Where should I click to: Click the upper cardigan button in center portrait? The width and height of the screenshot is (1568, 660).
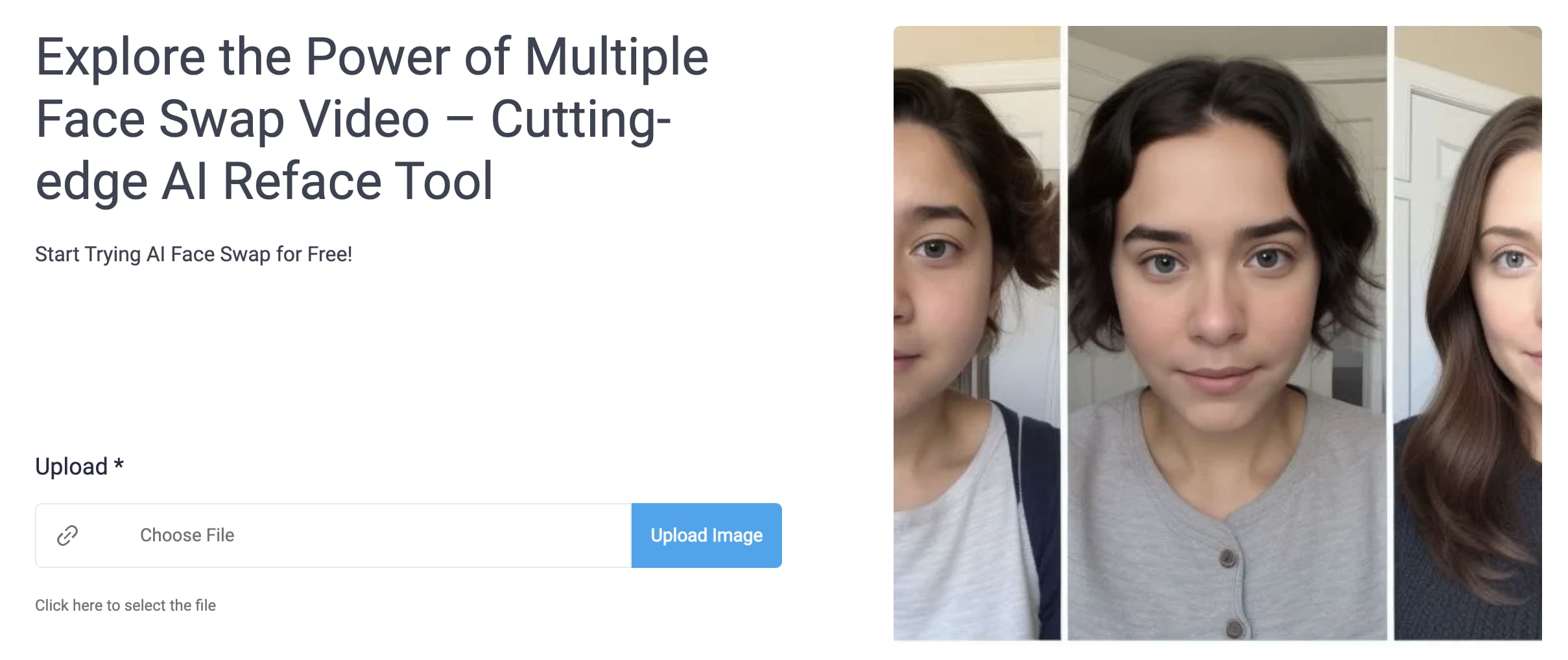coord(1227,558)
